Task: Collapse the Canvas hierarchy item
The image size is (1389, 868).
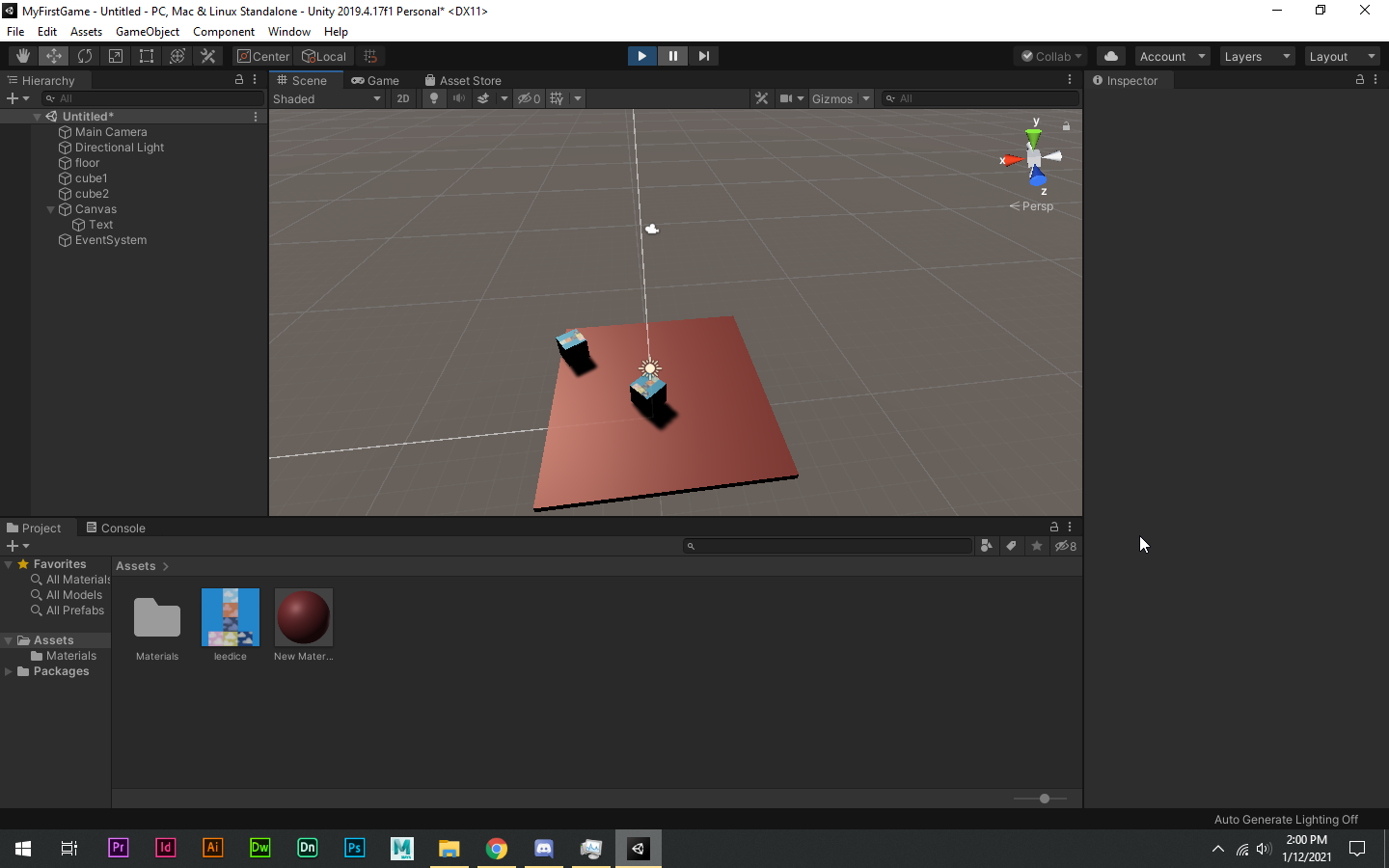Action: 51,209
